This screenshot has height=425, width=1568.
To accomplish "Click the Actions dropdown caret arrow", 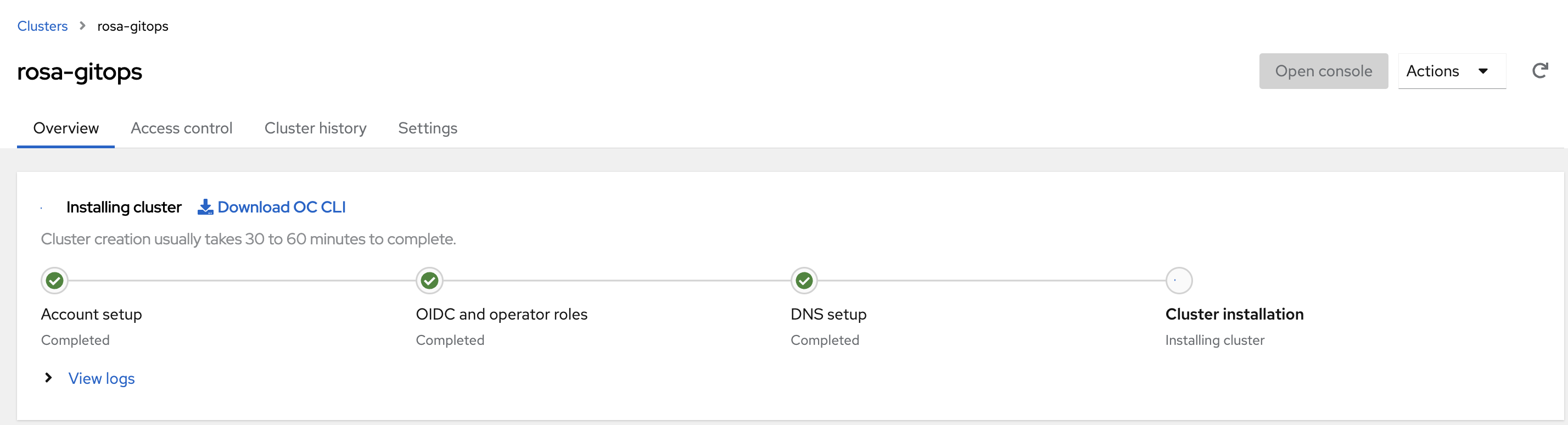I will coord(1483,71).
